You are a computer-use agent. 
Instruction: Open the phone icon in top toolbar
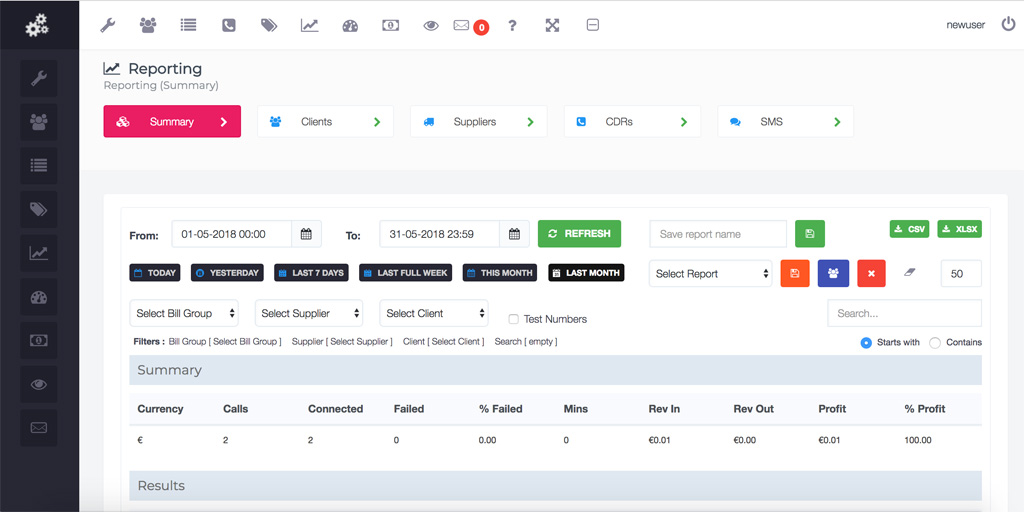coord(229,25)
